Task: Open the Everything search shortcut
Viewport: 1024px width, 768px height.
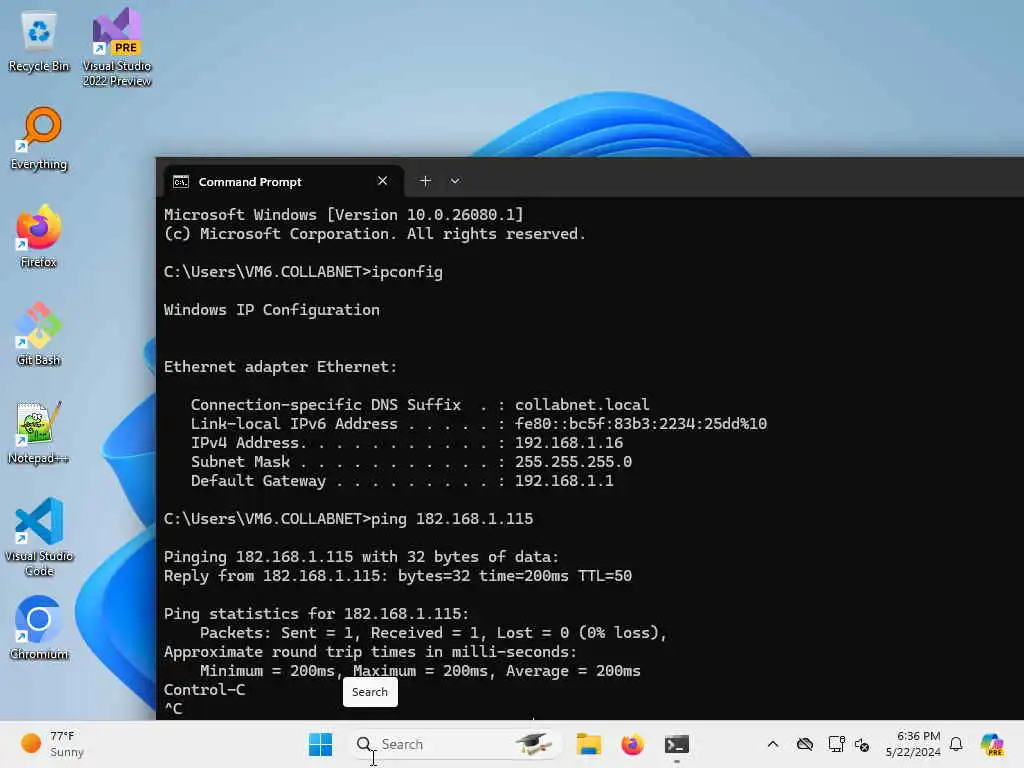Action: 39,139
